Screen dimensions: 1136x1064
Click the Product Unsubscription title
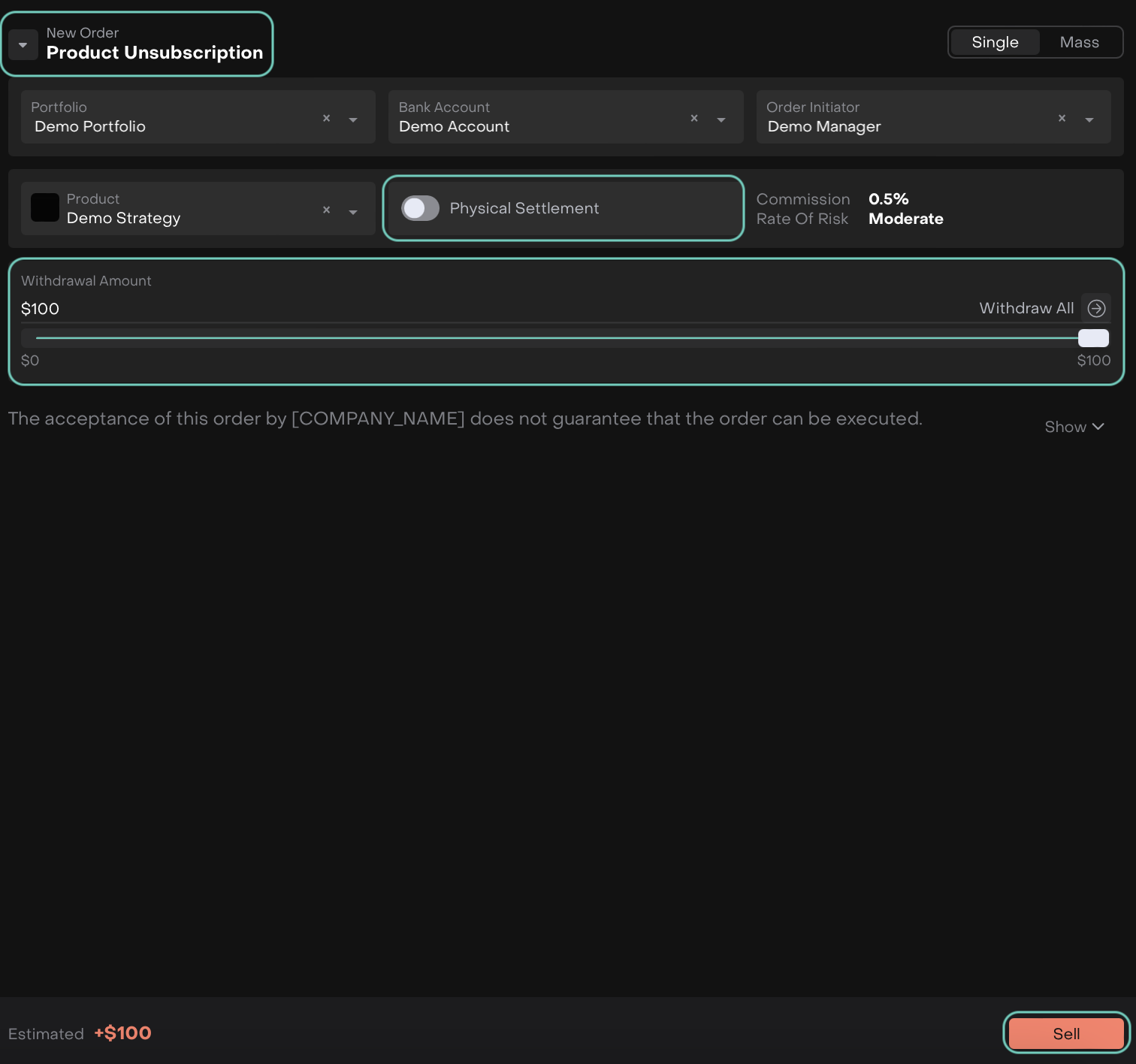click(155, 53)
